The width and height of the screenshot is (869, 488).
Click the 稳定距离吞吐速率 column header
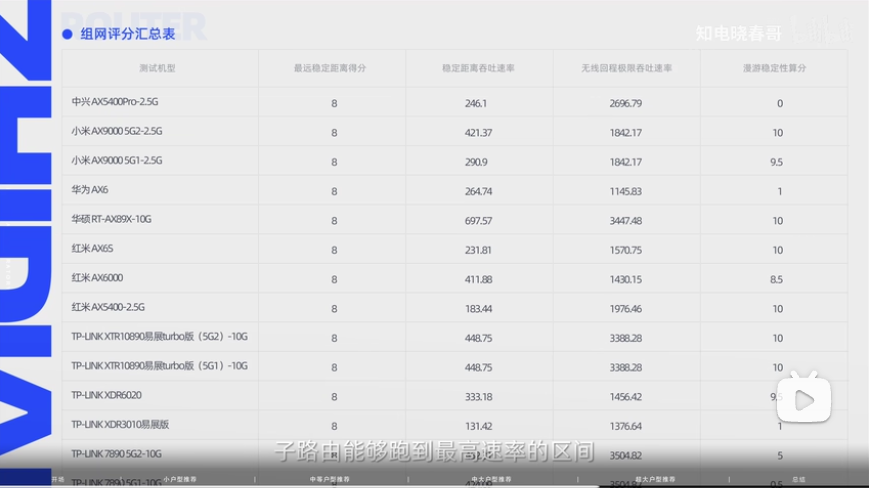coord(477,68)
